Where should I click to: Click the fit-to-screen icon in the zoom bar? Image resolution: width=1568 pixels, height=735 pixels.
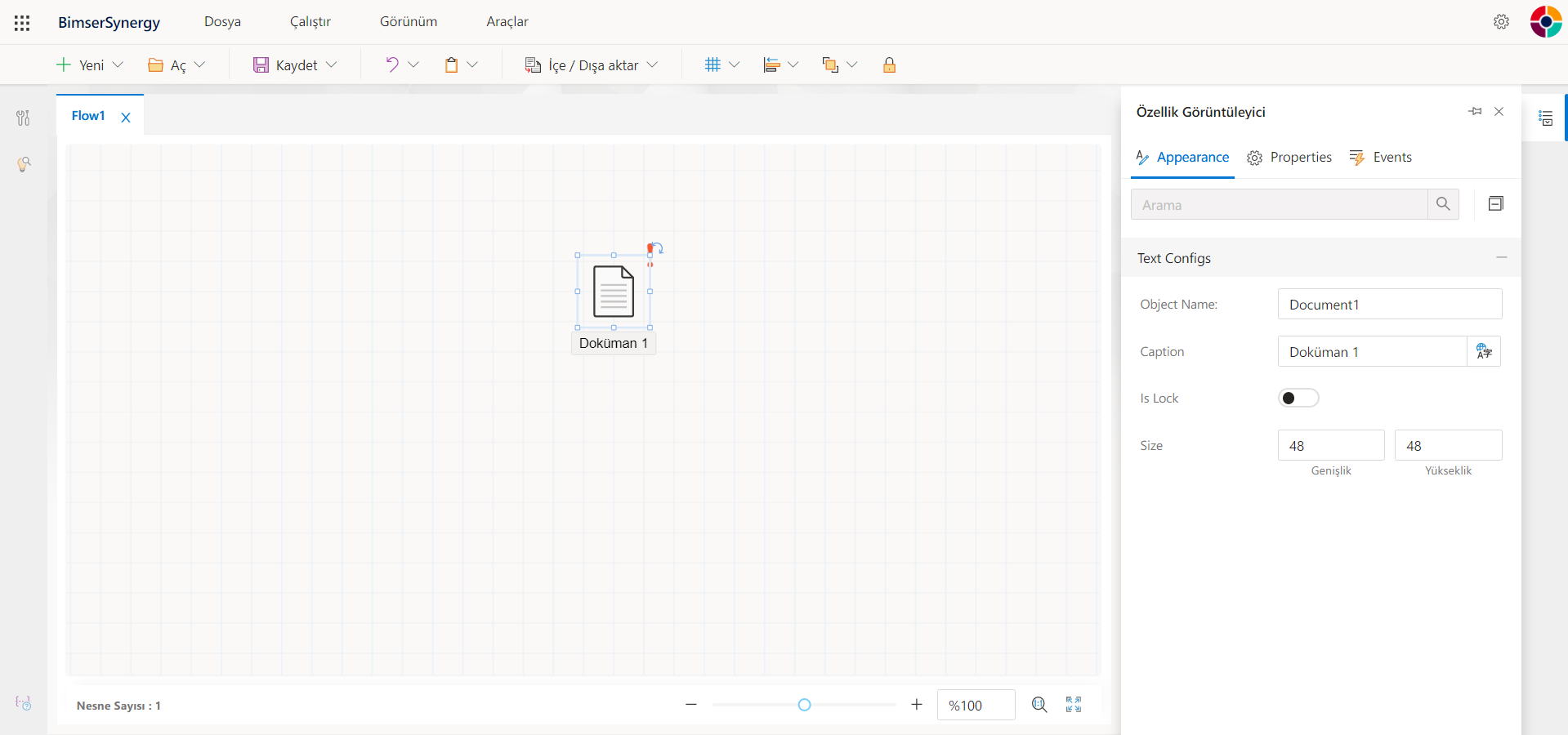(1074, 705)
